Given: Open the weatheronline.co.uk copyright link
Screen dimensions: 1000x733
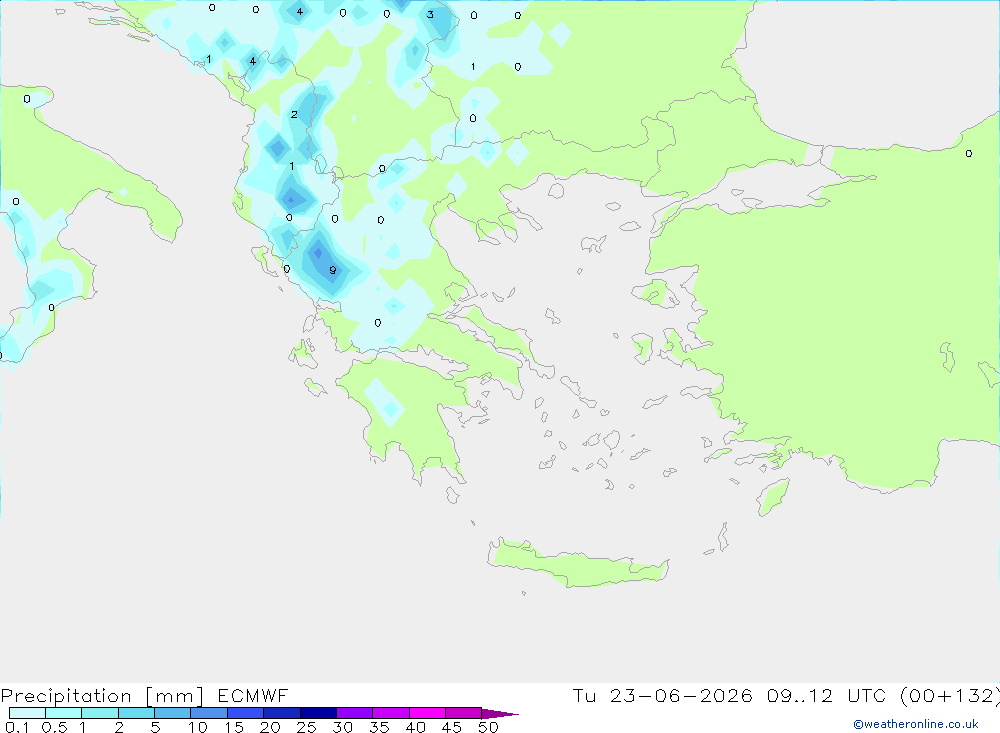Looking at the screenshot, I should pyautogui.click(x=915, y=724).
